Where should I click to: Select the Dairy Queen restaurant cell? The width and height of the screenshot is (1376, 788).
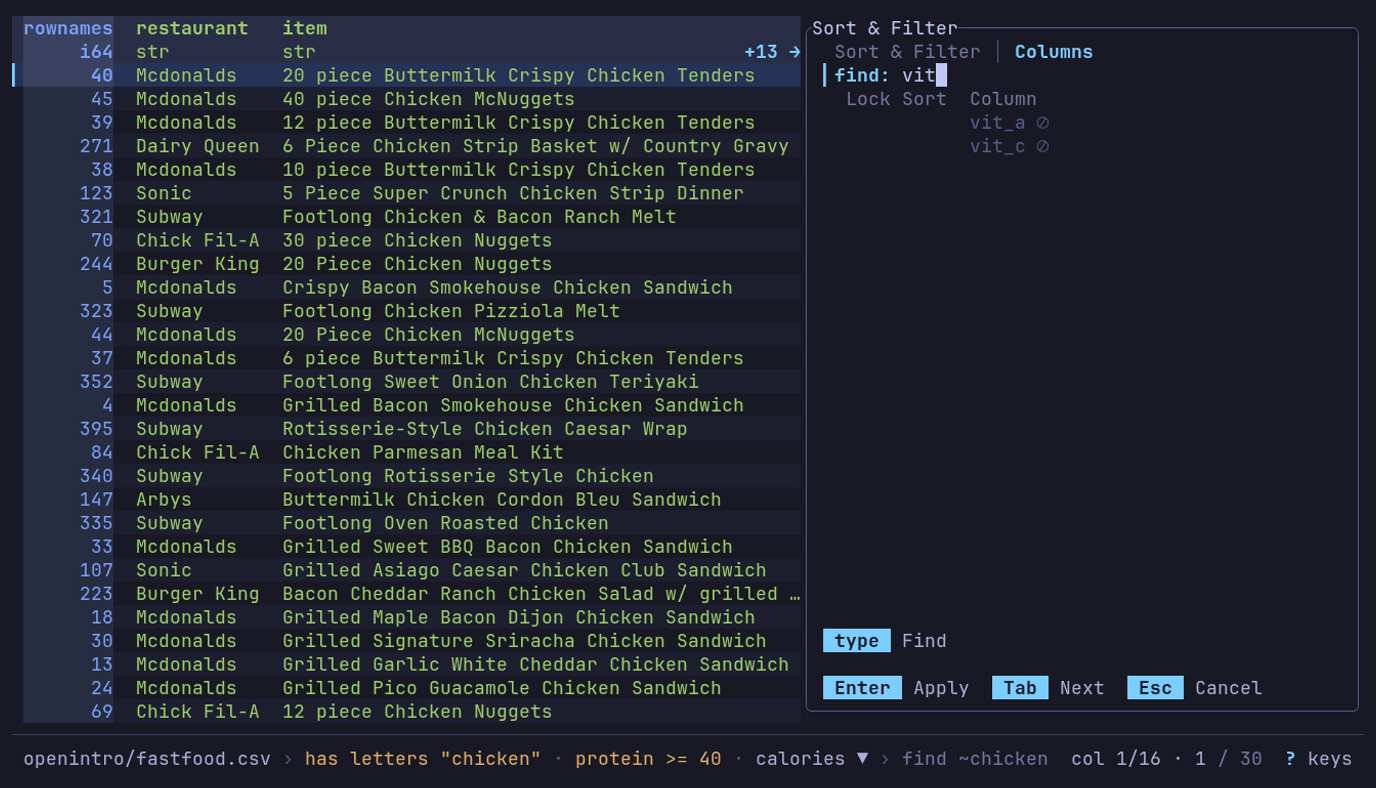[x=198, y=146]
